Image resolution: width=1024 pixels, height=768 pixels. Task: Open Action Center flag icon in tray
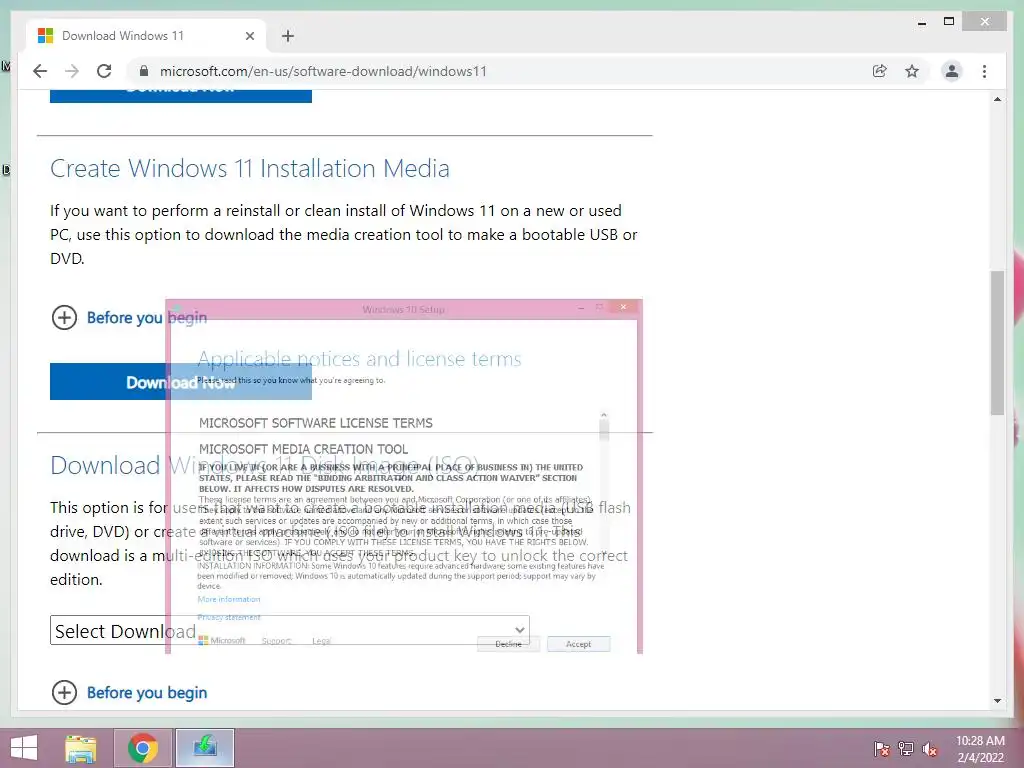point(881,748)
